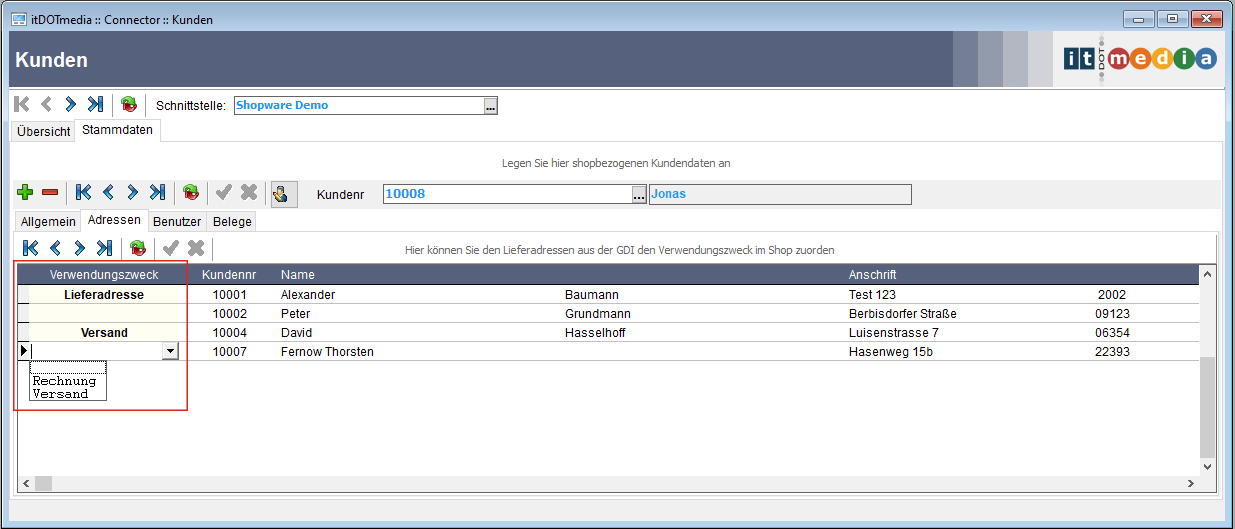Go to next record in customer toolbar
The width and height of the screenshot is (1235, 529).
pos(132,193)
